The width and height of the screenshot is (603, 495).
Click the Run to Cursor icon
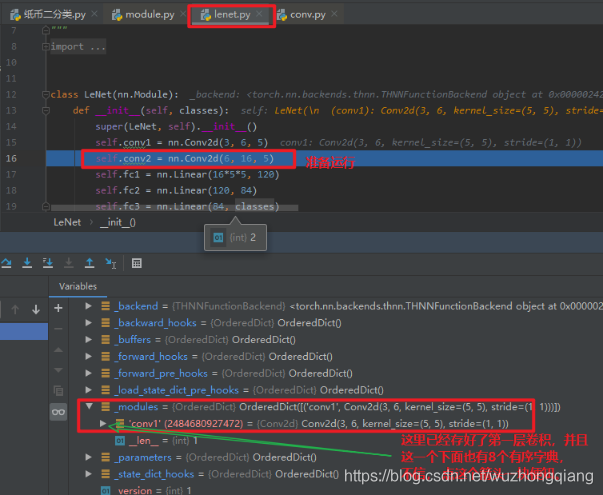tap(111, 263)
